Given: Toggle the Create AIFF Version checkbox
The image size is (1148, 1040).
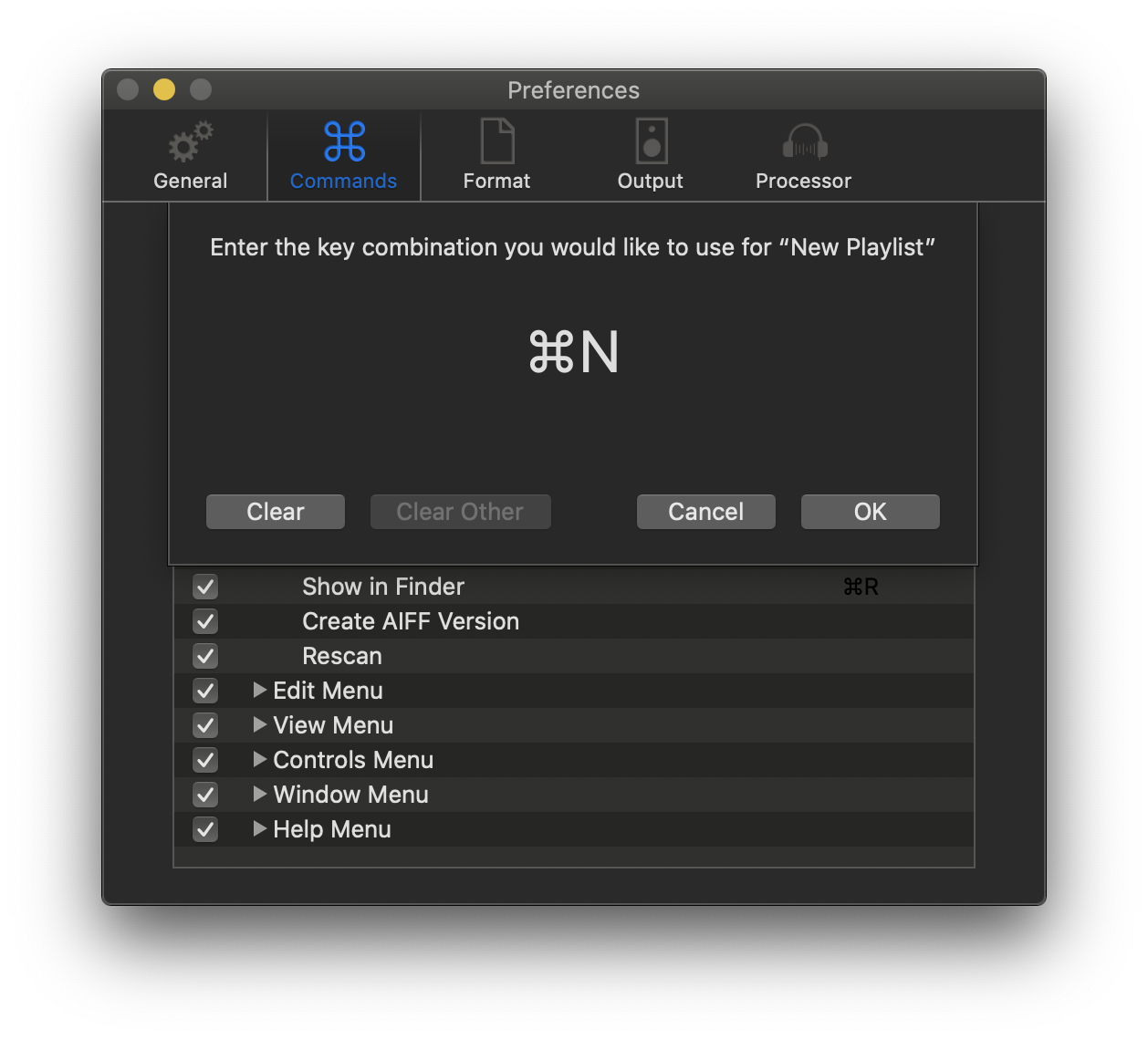Looking at the screenshot, I should click(x=205, y=621).
